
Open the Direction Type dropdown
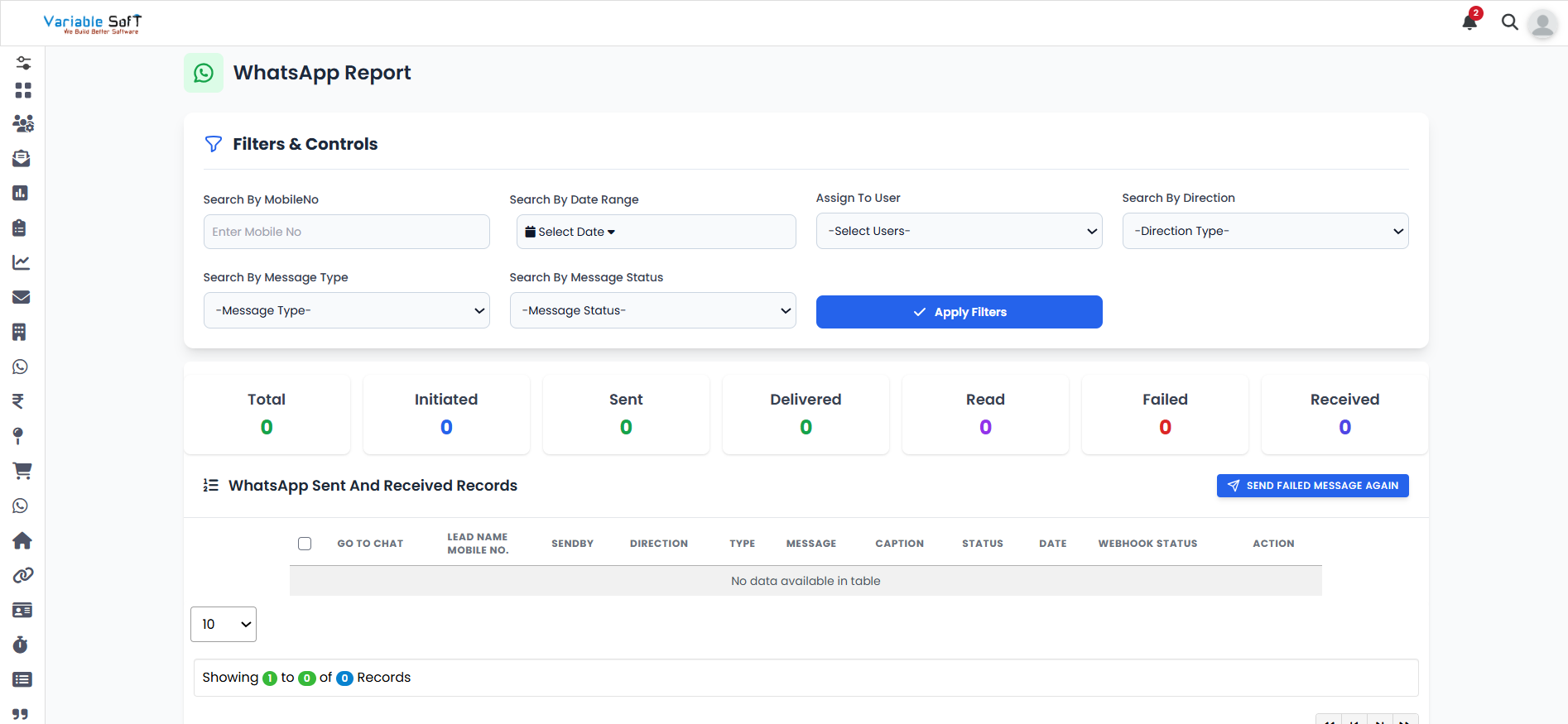tap(1265, 231)
